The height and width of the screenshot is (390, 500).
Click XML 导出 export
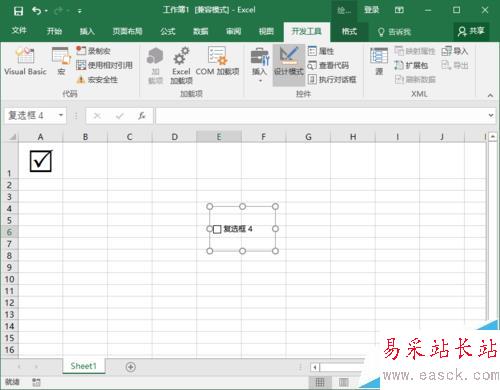pos(455,65)
